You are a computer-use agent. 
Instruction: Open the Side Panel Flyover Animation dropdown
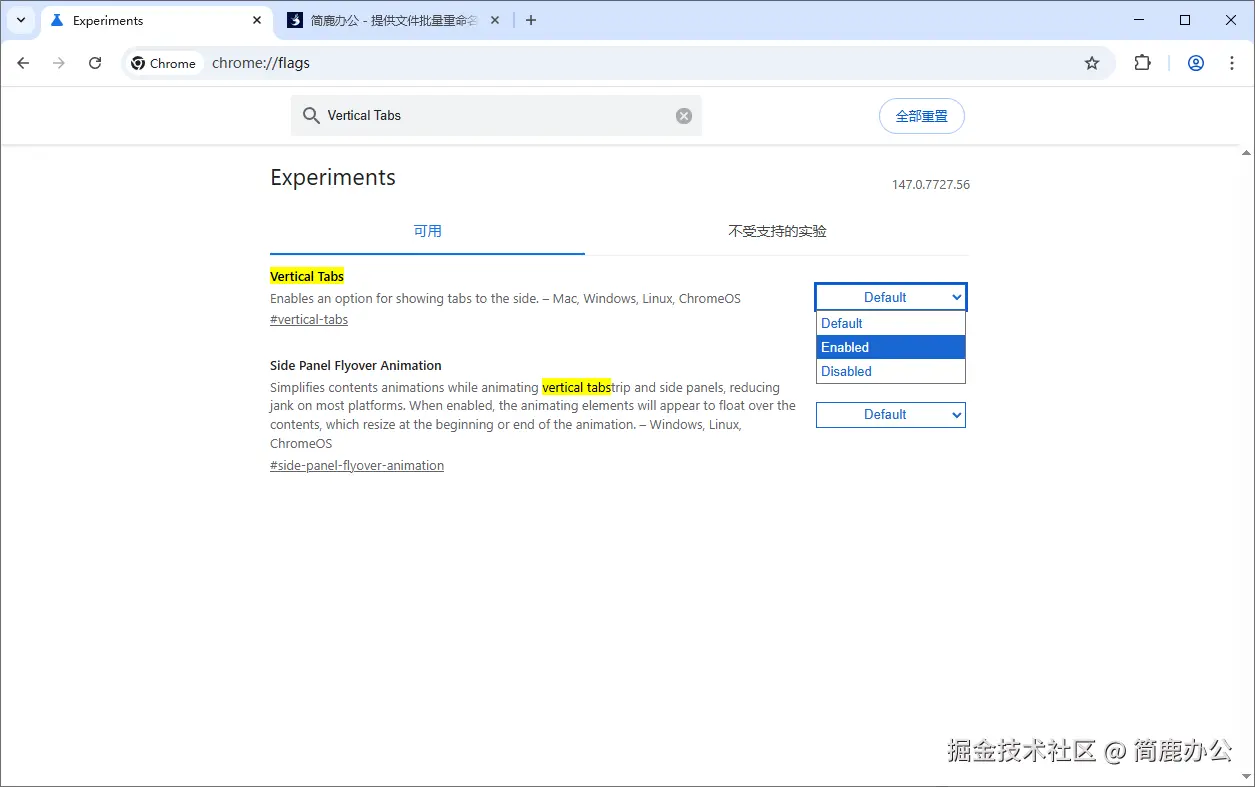891,414
